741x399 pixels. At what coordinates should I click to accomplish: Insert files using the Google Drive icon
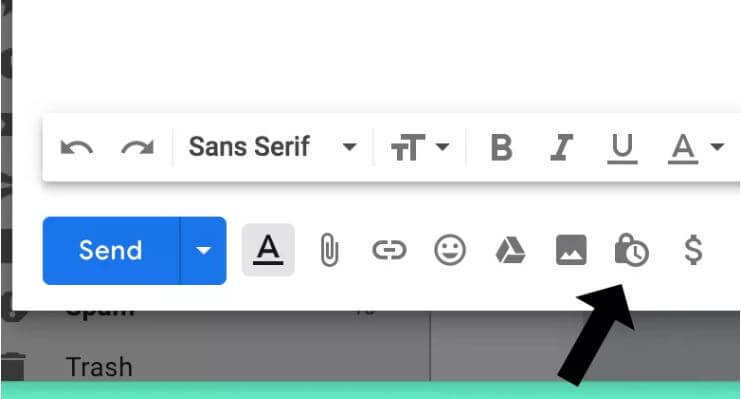[510, 251]
